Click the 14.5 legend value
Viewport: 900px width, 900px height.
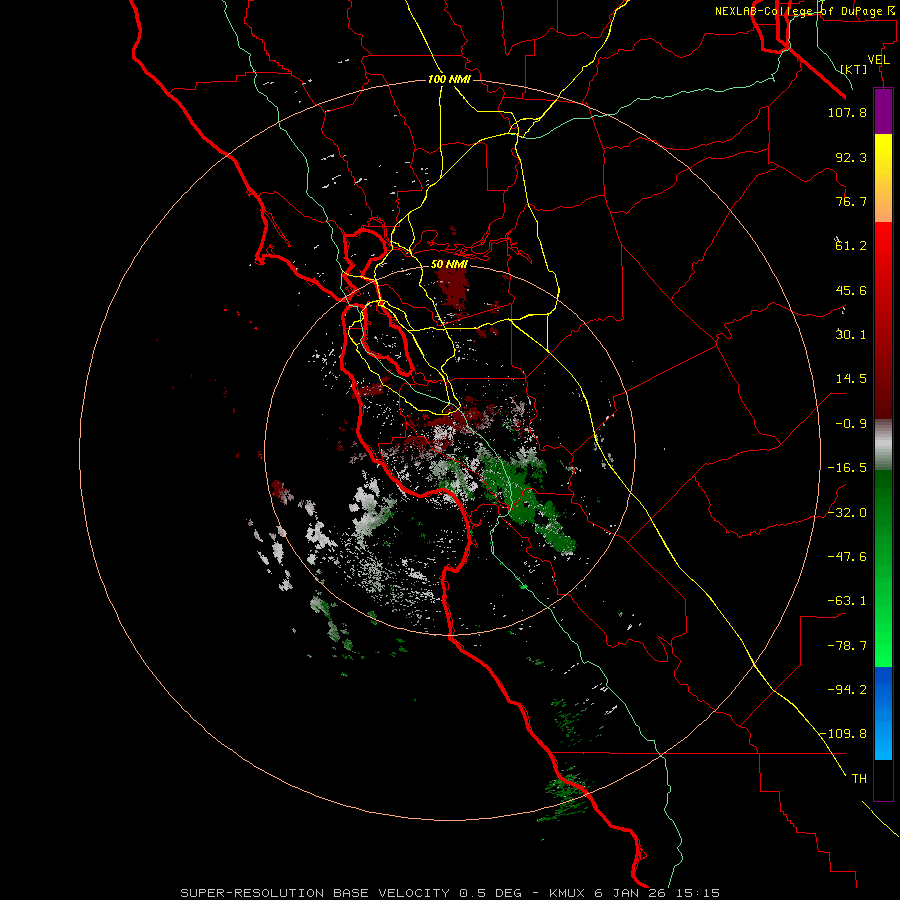pos(851,379)
